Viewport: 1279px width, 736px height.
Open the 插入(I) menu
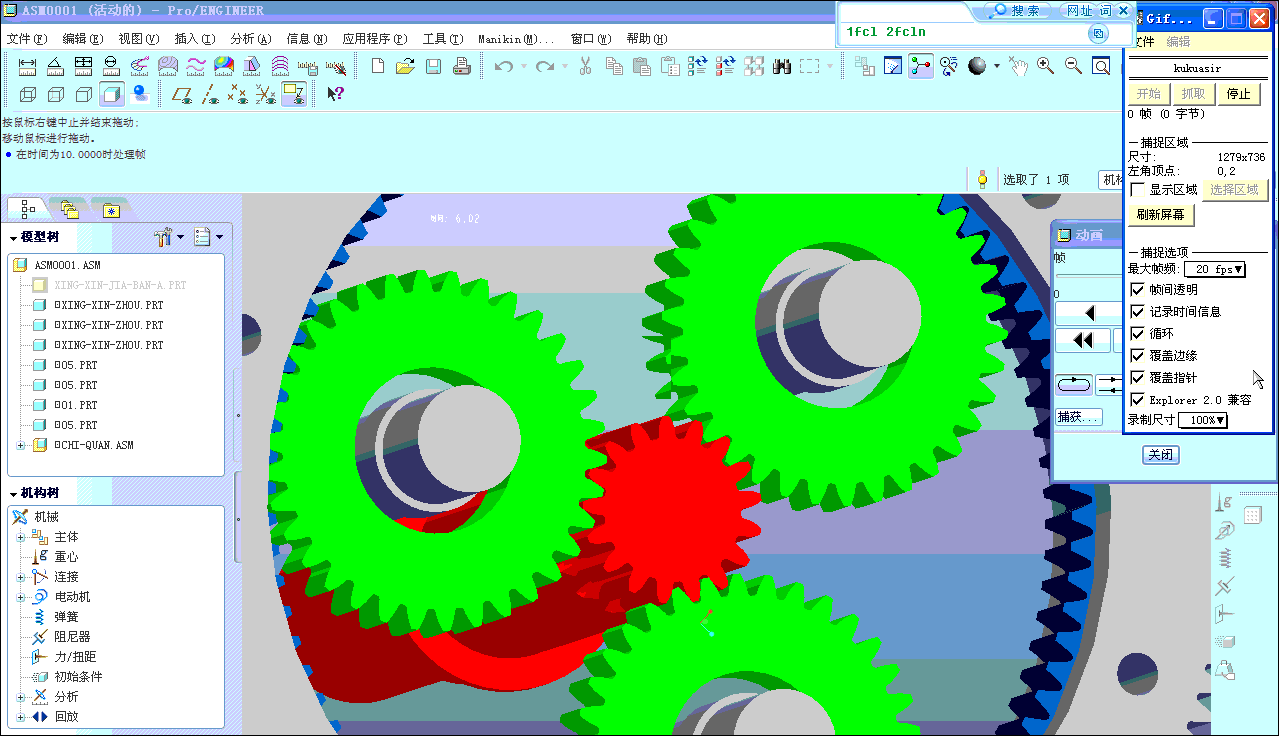tap(194, 39)
